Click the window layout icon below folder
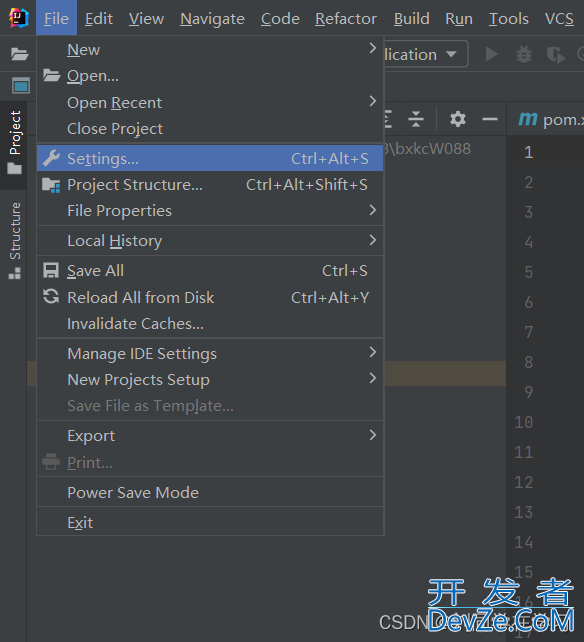This screenshot has height=642, width=584. (x=20, y=86)
